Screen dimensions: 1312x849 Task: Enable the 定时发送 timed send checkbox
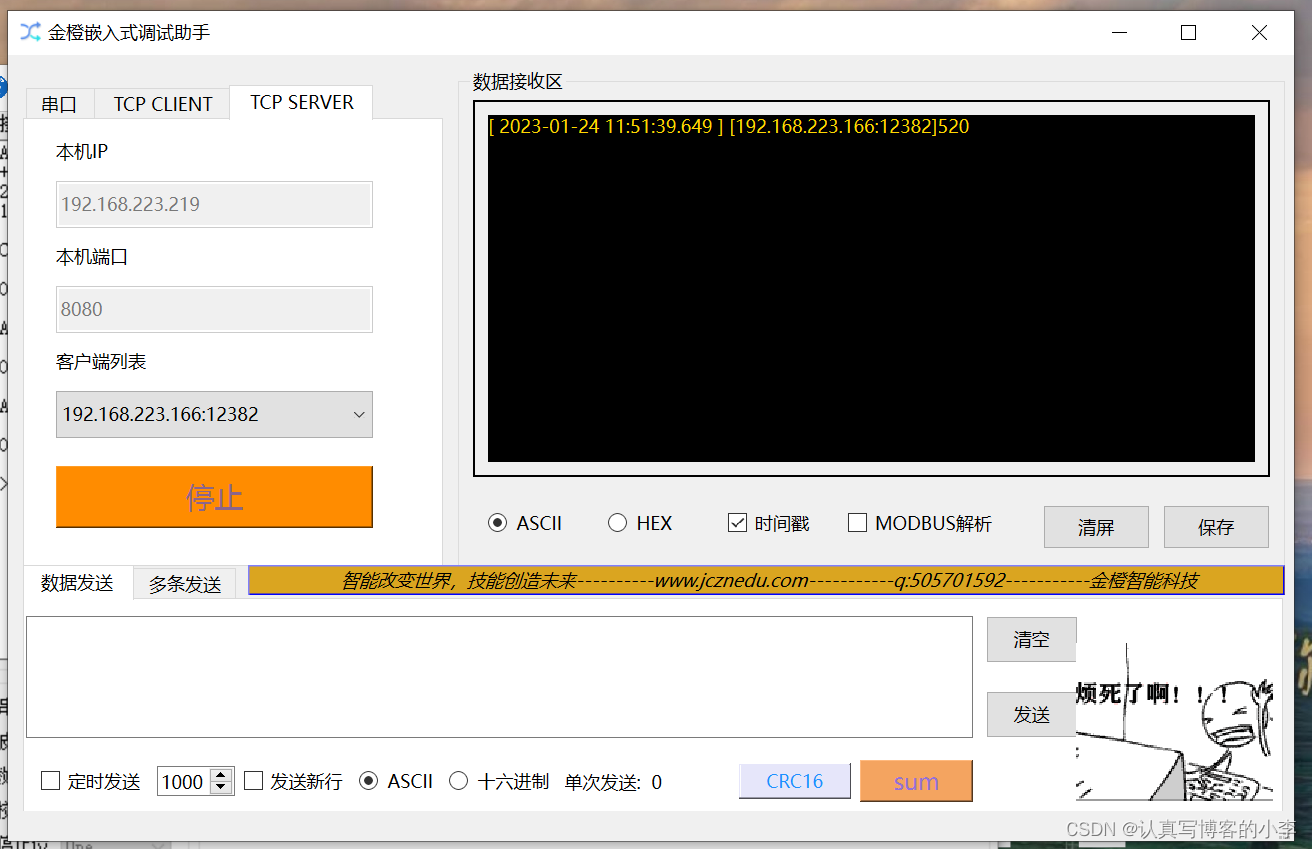pyautogui.click(x=91, y=782)
